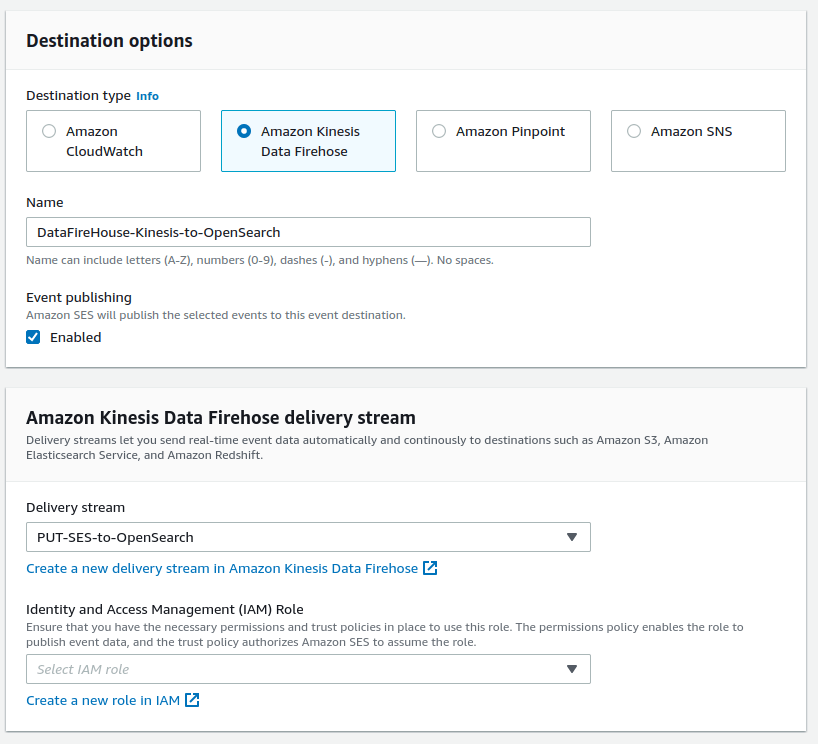Click Create a new role in IAM link
The height and width of the screenshot is (744, 818).
tap(103, 700)
